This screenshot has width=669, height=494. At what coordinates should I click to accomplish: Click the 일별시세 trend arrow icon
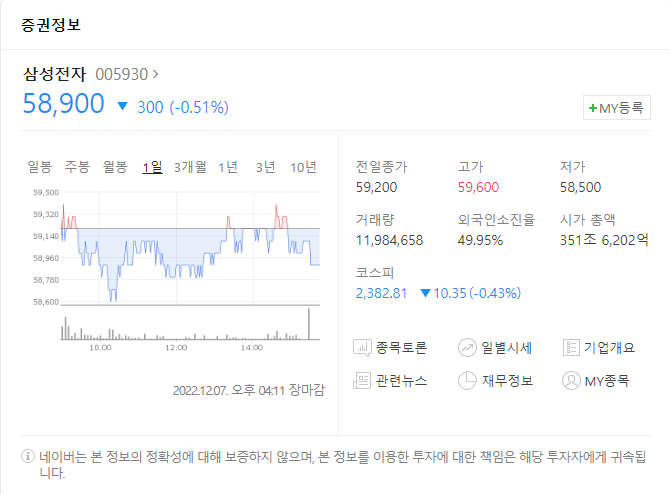coord(467,348)
